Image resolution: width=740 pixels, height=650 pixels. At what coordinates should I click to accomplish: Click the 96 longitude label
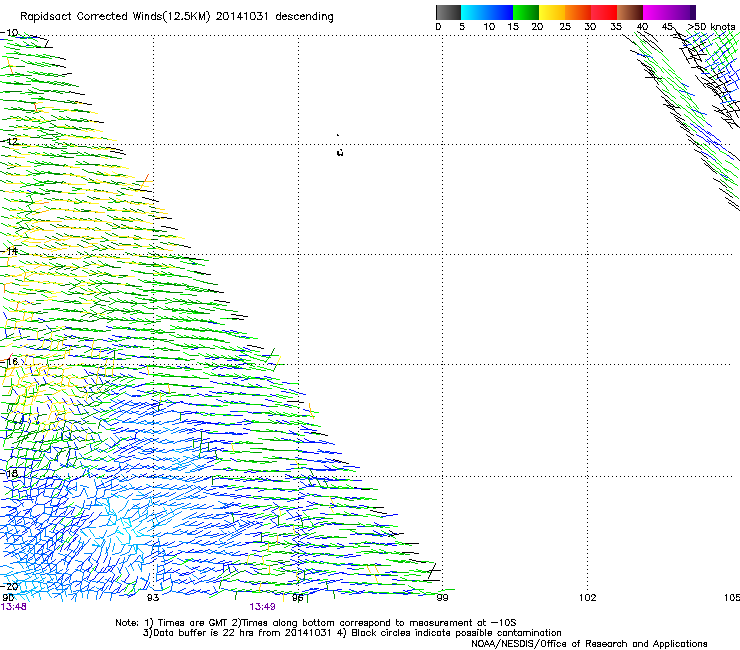tap(298, 598)
